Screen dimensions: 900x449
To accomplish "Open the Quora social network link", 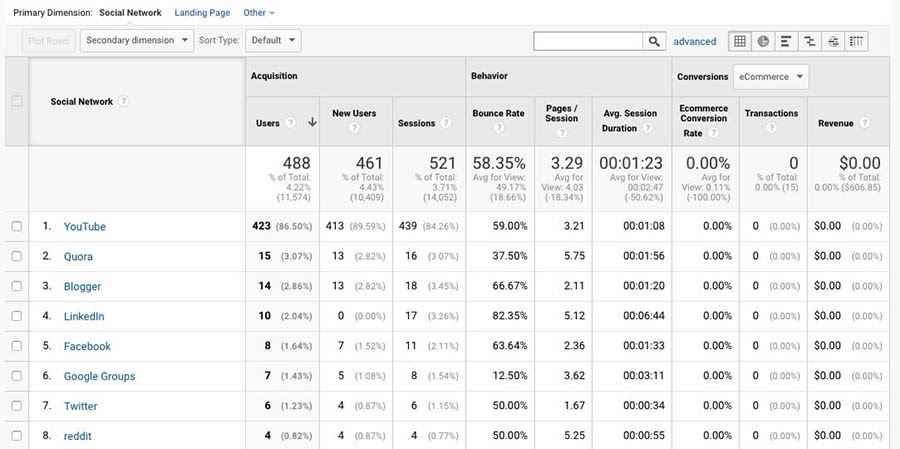I will point(78,256).
